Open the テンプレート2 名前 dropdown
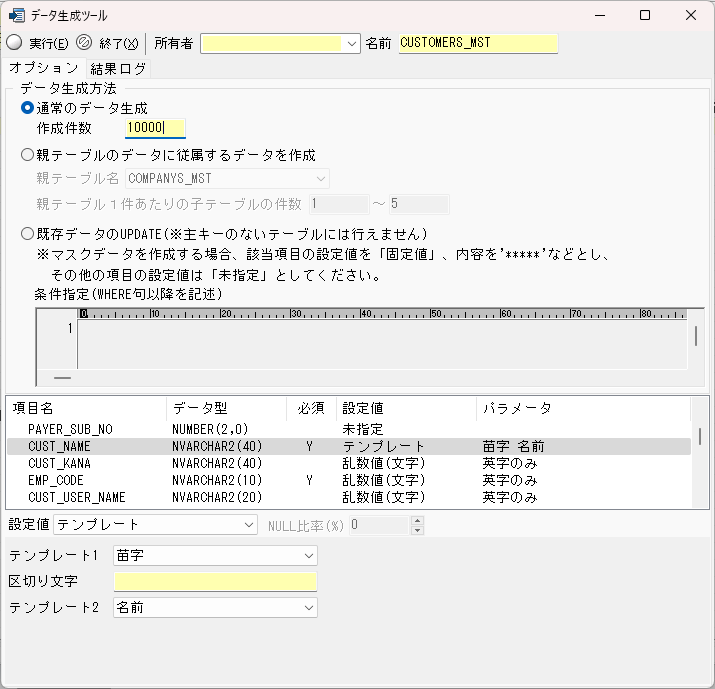 (309, 608)
